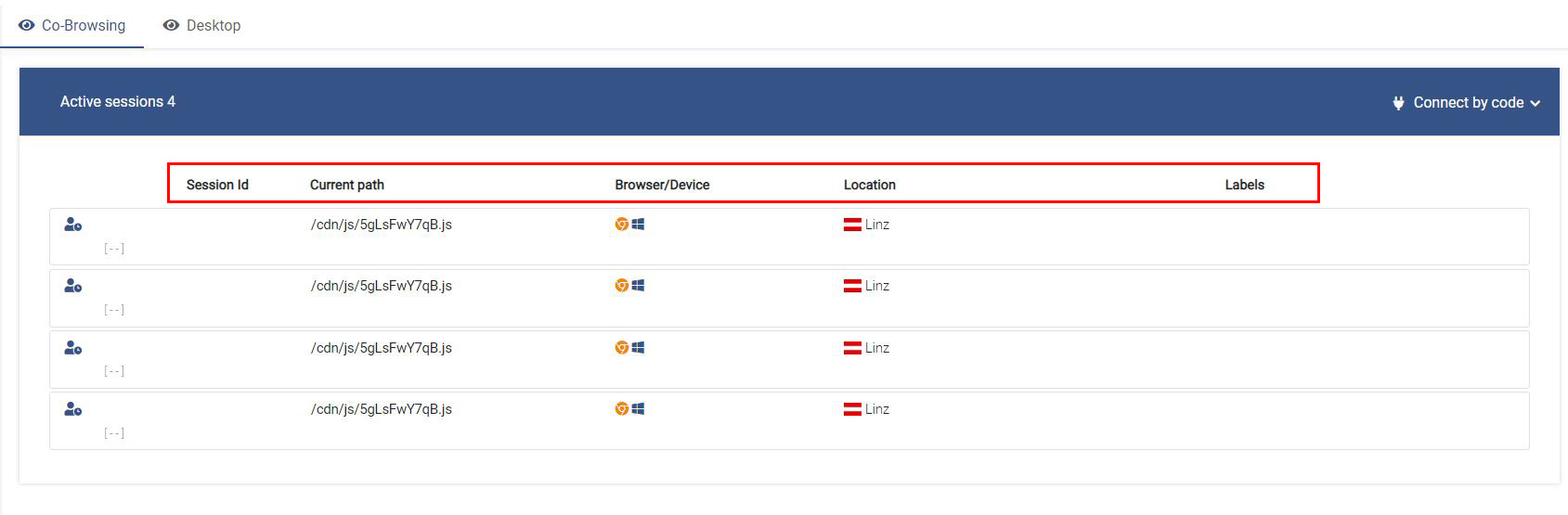Click the eye icon beside Desktop

(x=171, y=25)
